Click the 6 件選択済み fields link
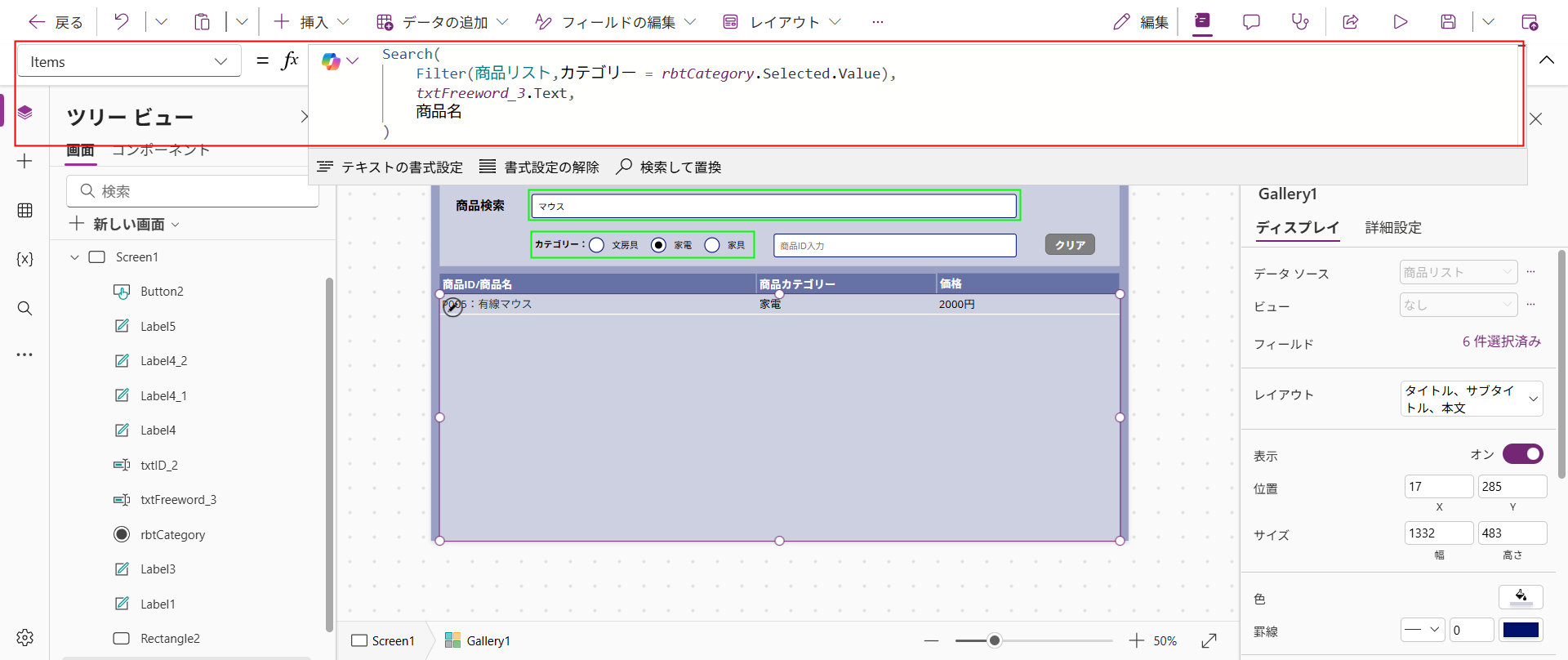The height and width of the screenshot is (660, 1568). coord(1501,341)
